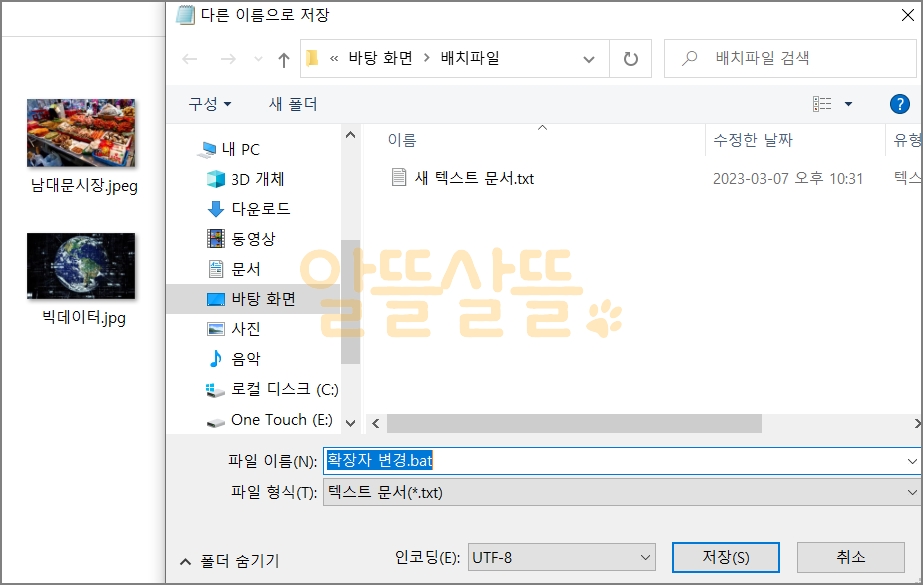Click navigation pane scroll down arrow
923x585 pixels.
pyautogui.click(x=350, y=423)
